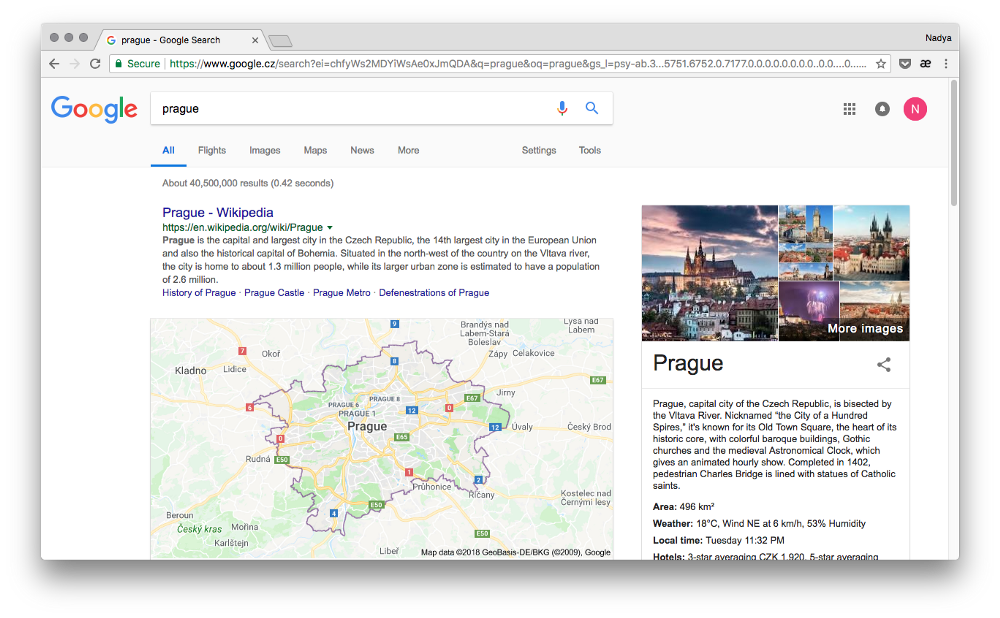Click the More images link
The image size is (1000, 618).
(x=865, y=328)
